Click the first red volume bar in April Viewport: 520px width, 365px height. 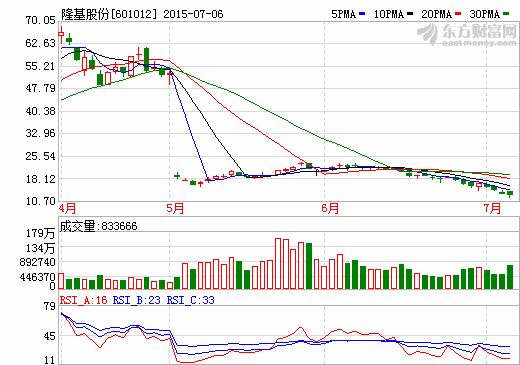click(61, 281)
